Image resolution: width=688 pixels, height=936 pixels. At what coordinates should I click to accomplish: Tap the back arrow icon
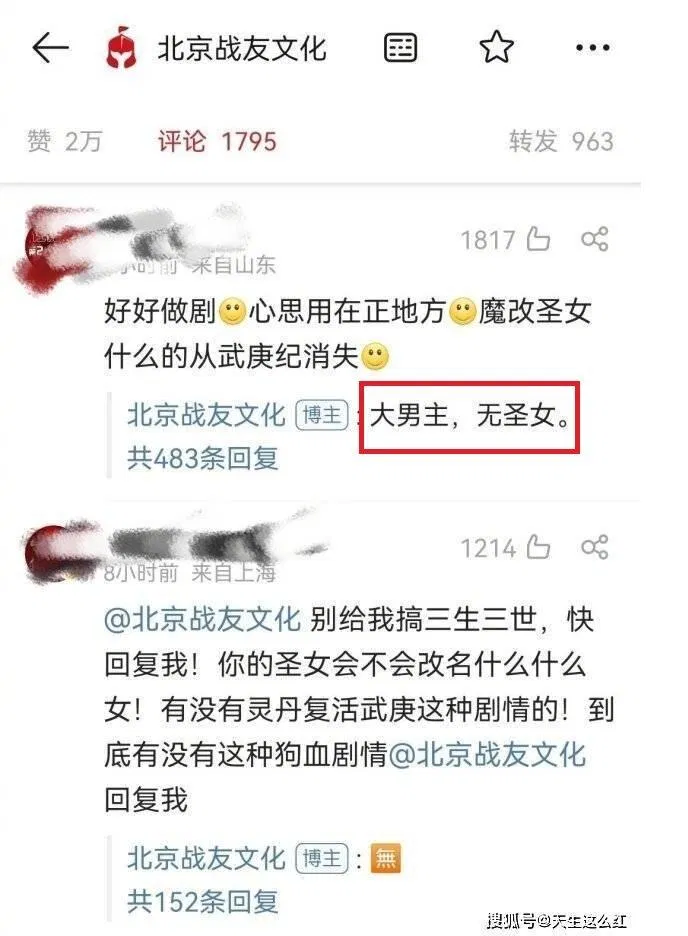(50, 48)
